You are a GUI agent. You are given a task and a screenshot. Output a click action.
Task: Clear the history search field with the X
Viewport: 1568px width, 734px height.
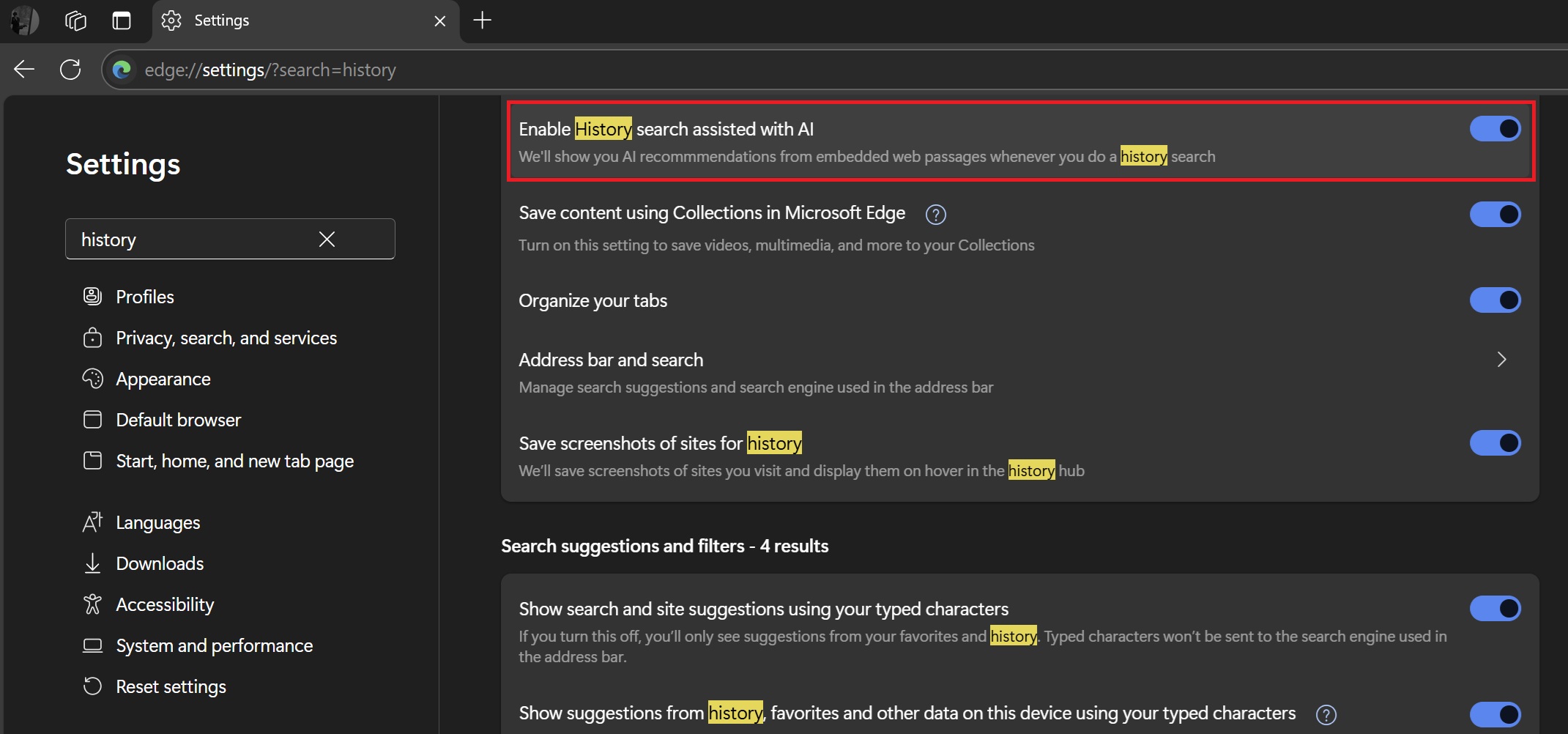(327, 239)
